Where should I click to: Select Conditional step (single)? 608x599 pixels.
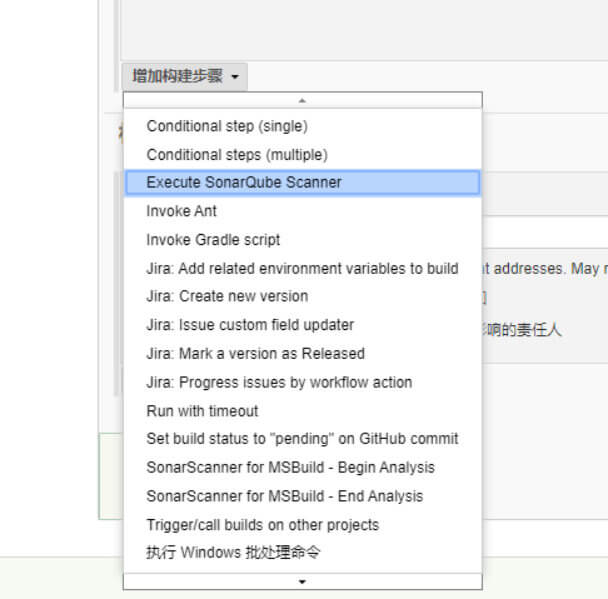[x=302, y=126]
